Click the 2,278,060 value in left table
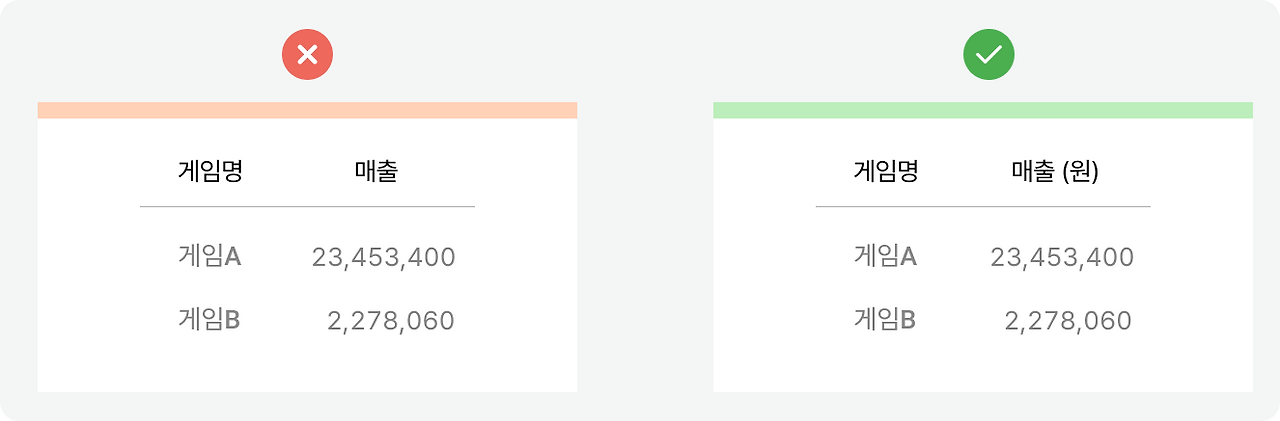 [391, 321]
